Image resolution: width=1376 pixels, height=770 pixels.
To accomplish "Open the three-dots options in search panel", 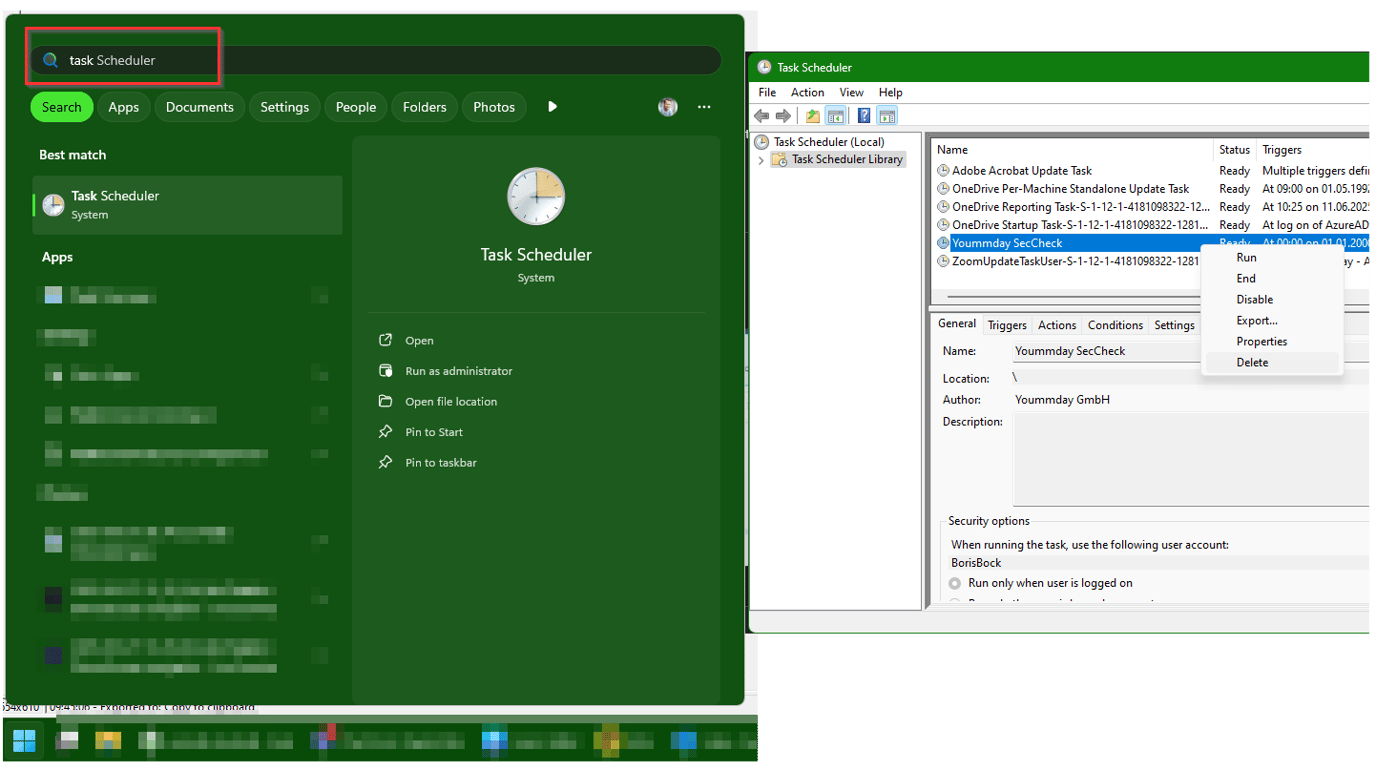I will tap(704, 107).
